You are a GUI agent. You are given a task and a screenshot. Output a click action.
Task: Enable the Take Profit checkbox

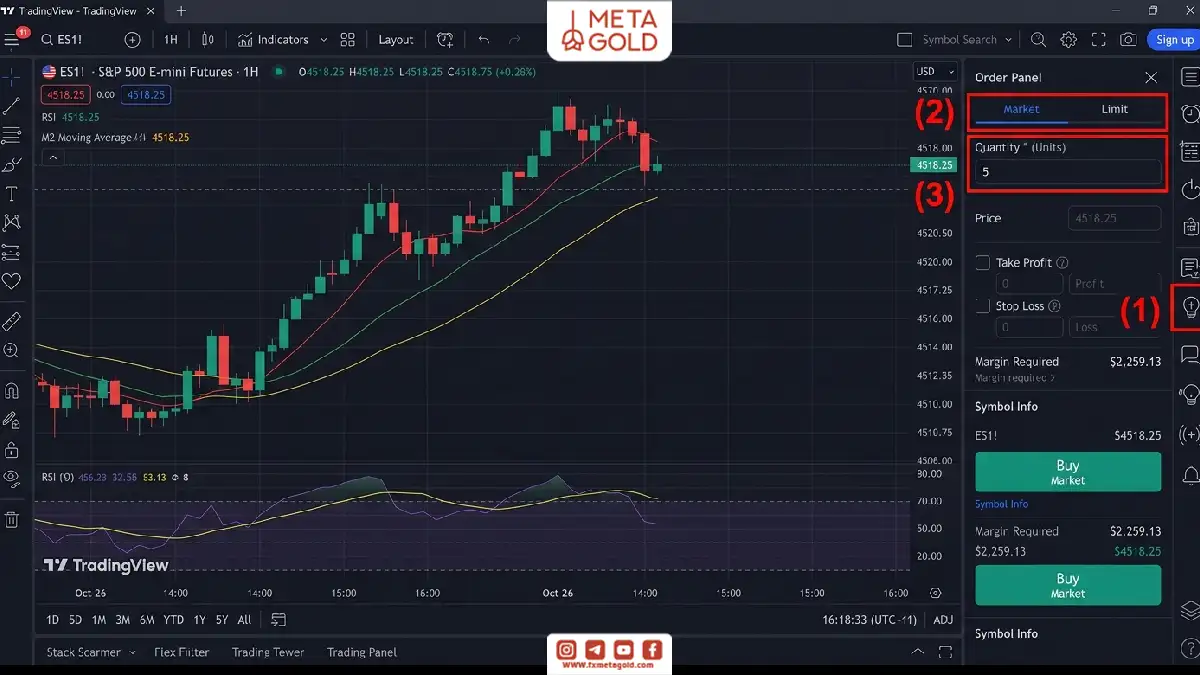pyautogui.click(x=983, y=263)
